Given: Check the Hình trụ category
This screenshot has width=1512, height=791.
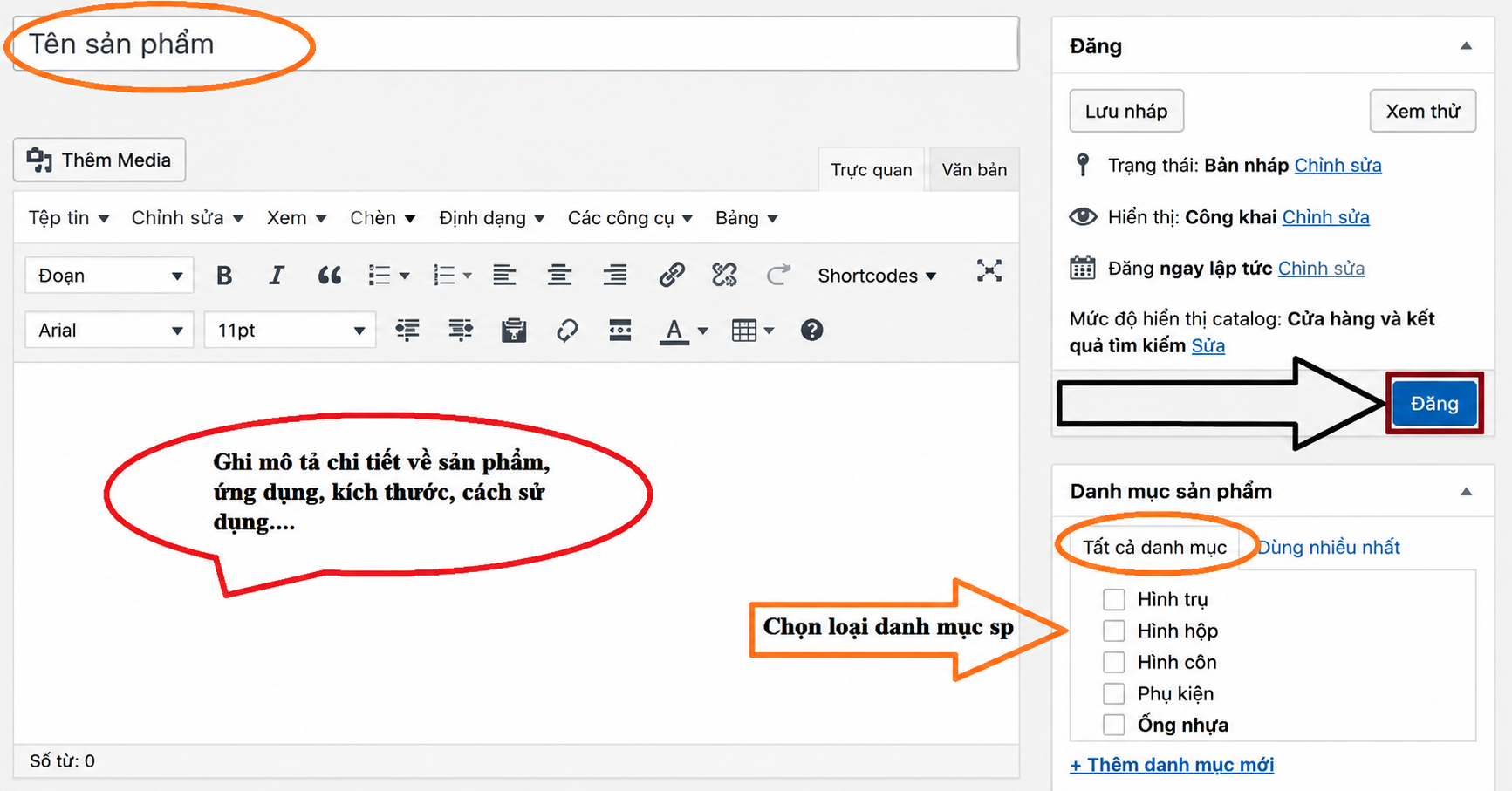Looking at the screenshot, I should [x=1114, y=599].
